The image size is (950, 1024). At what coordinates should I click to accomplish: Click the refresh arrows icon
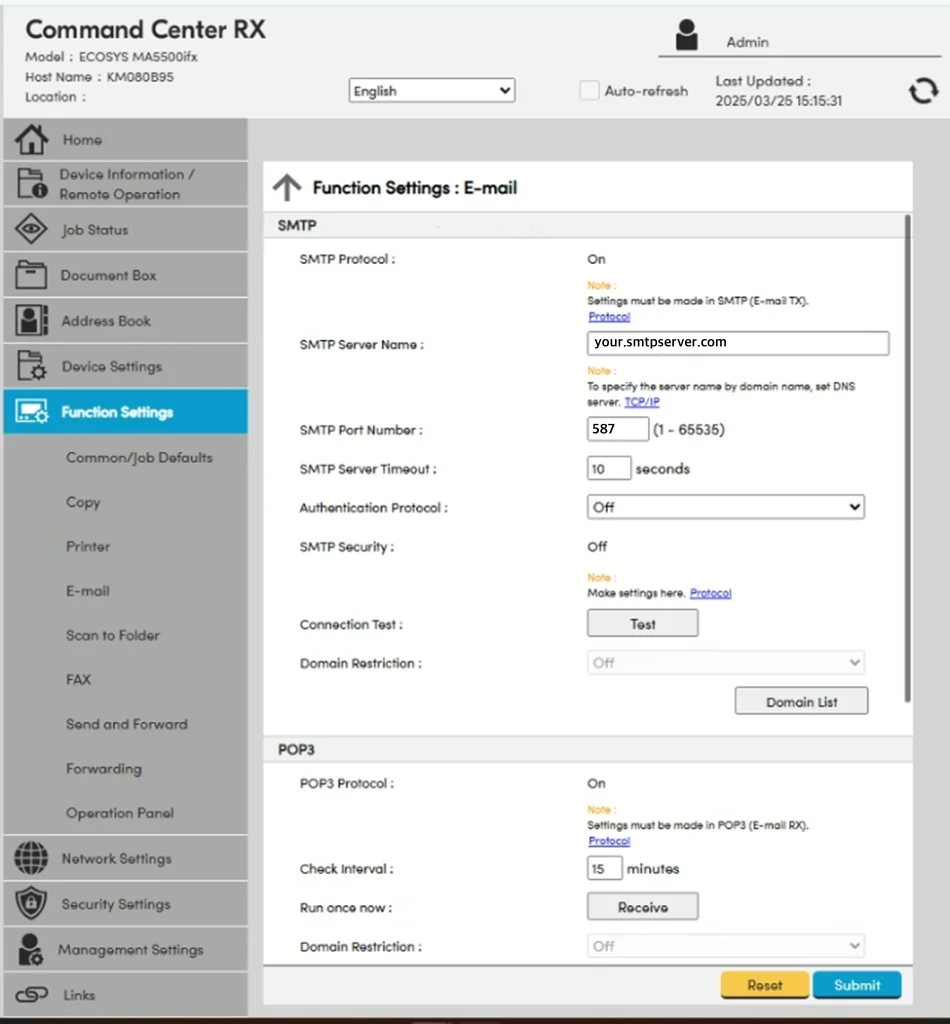coord(923,91)
